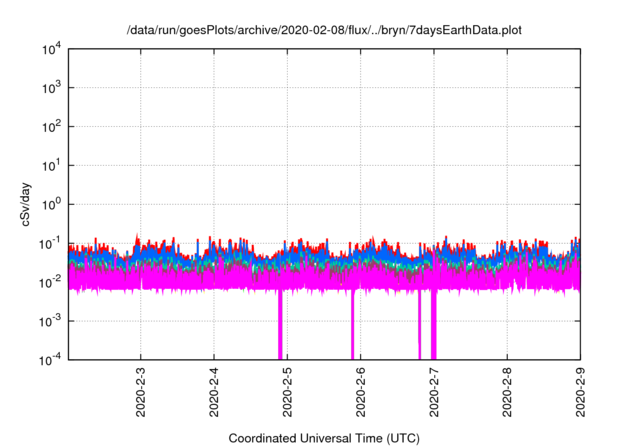Click the 2020-2-7 x-axis date label
Image resolution: width=640 pixels, height=448 pixels.
(434, 392)
